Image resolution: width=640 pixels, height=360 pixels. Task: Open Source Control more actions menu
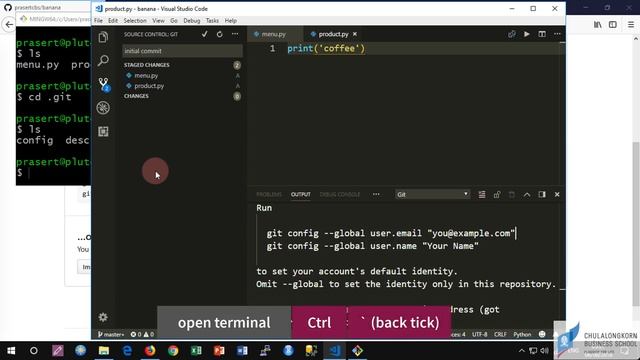point(235,34)
